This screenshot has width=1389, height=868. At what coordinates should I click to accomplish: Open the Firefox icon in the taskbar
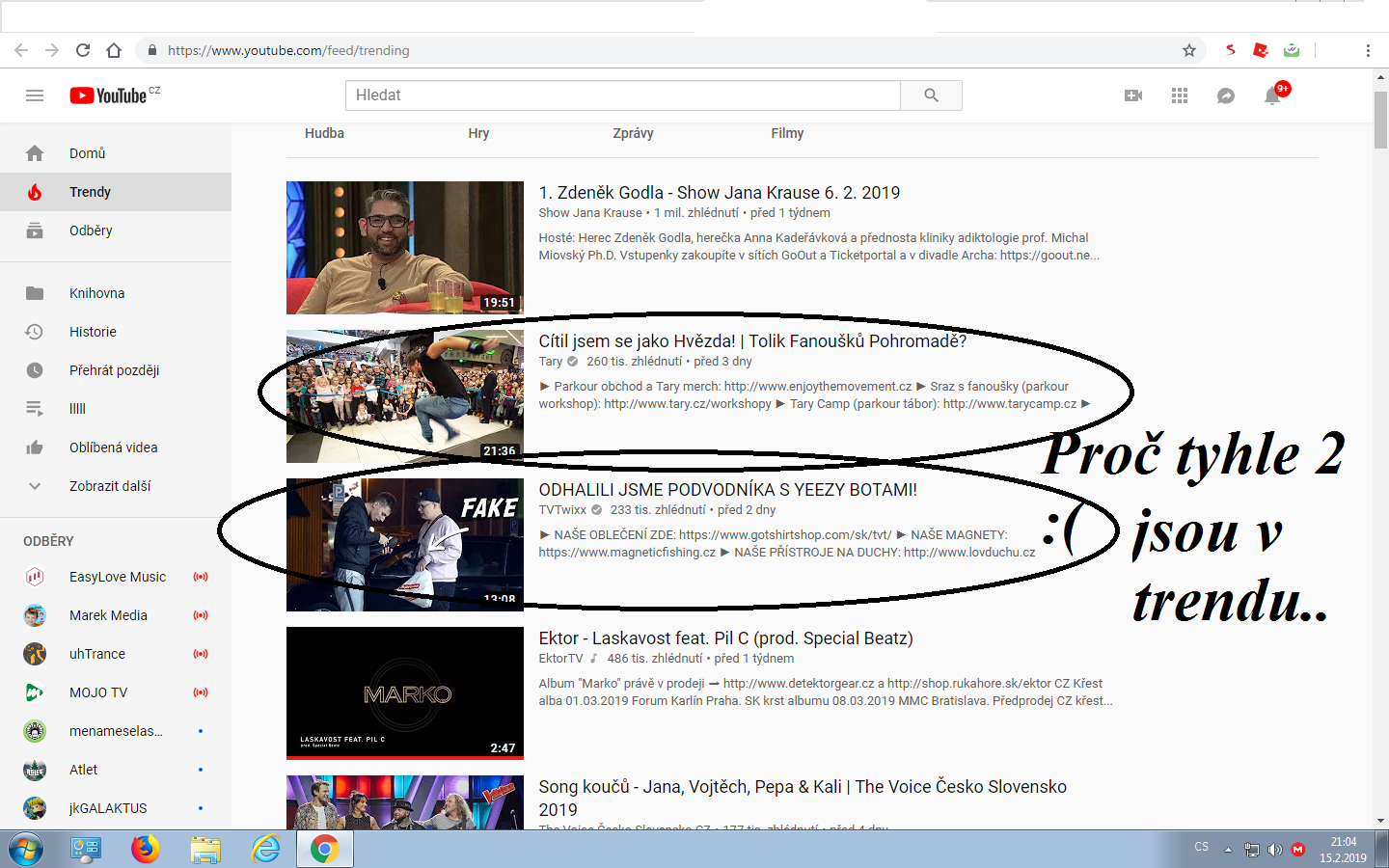[x=146, y=850]
